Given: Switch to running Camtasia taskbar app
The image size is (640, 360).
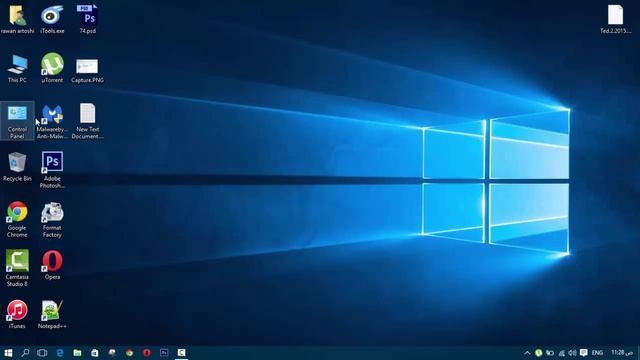Looking at the screenshot, I should point(181,353).
